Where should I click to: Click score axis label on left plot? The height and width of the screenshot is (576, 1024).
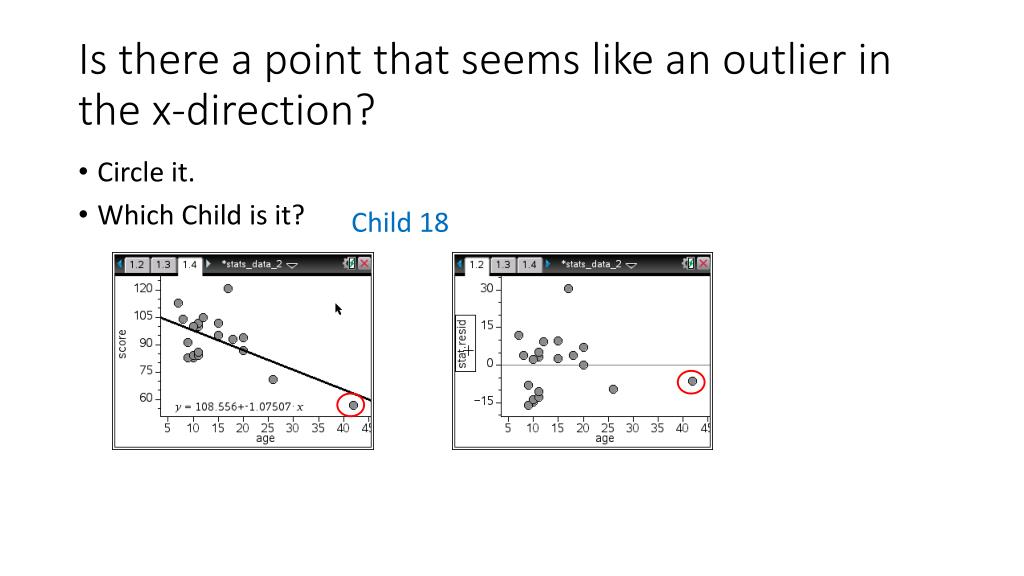[x=122, y=344]
